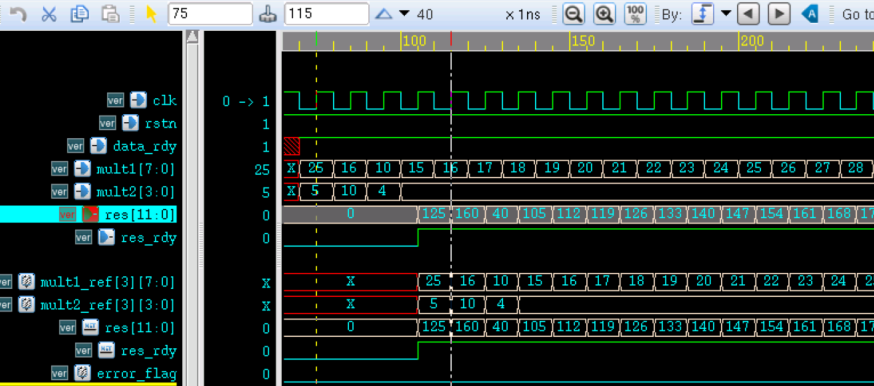
Task: Click the scissors cut icon
Action: pyautogui.click(x=49, y=14)
